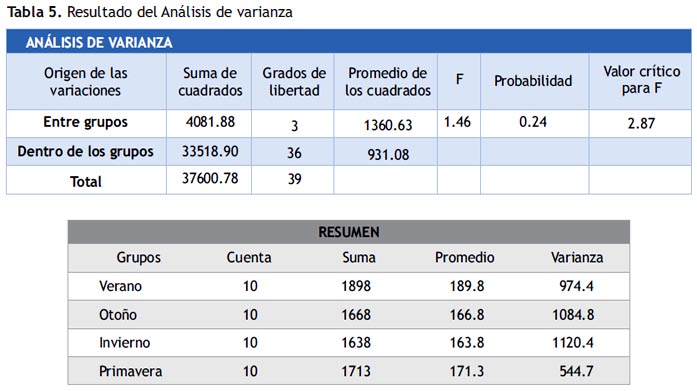Click the 'Promedio de los cuadrados' header
Image resolution: width=697 pixels, height=391 pixels.
[x=386, y=82]
